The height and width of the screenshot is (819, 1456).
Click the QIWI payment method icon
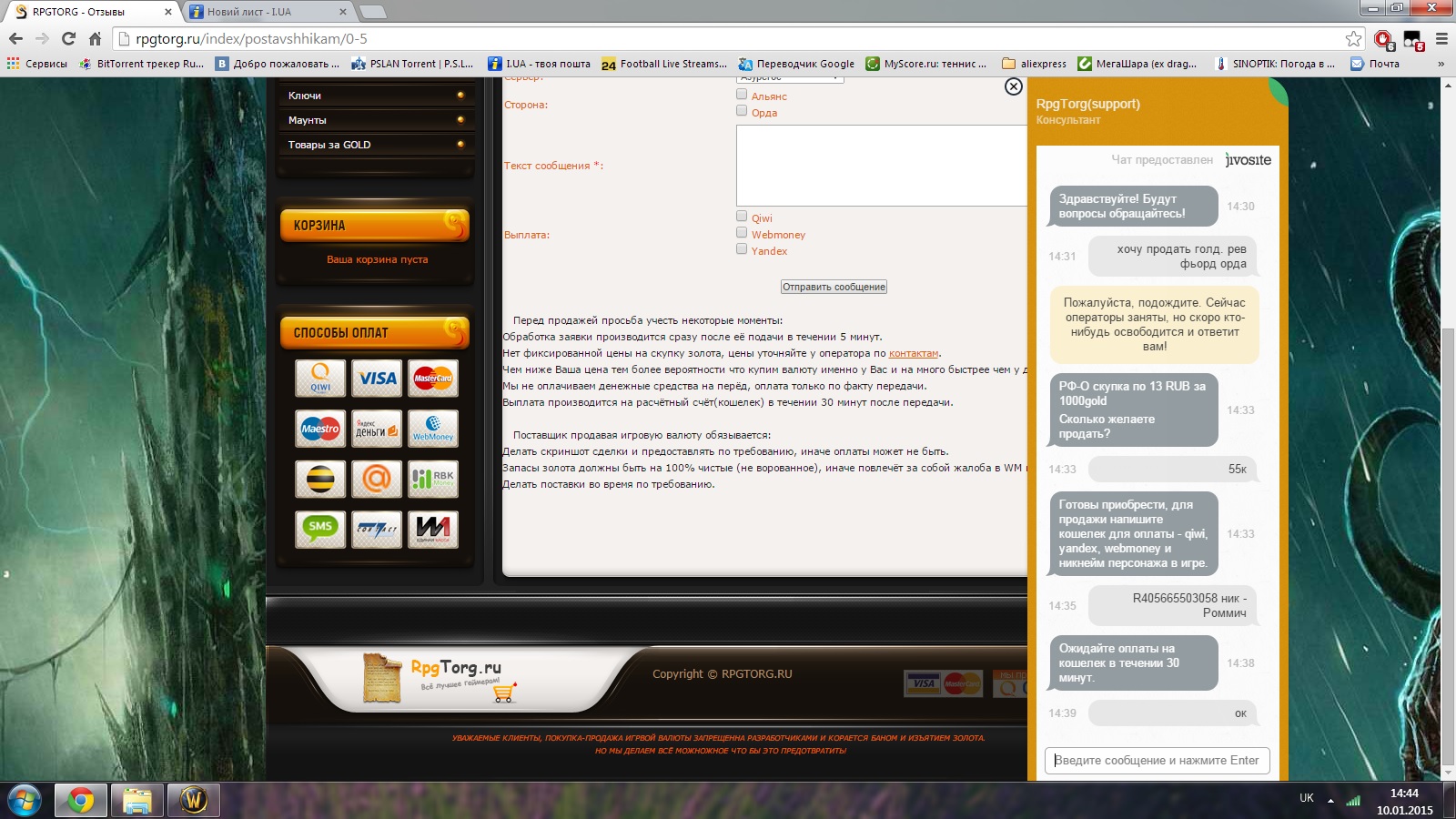(320, 379)
